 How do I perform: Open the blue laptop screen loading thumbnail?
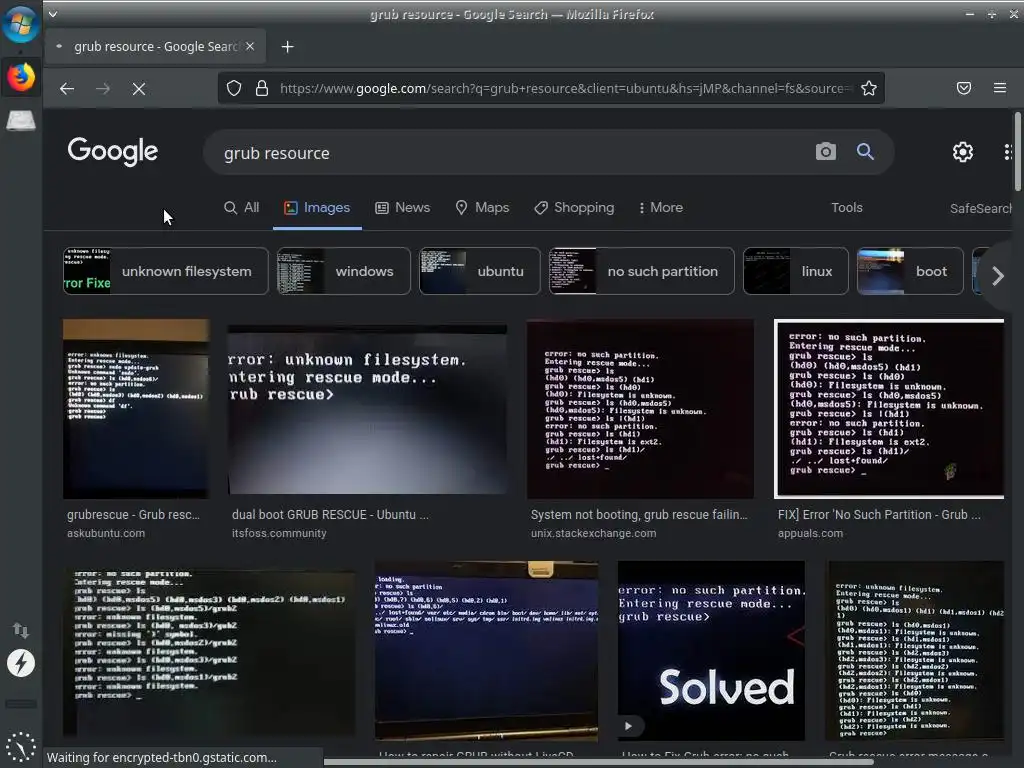click(487, 651)
